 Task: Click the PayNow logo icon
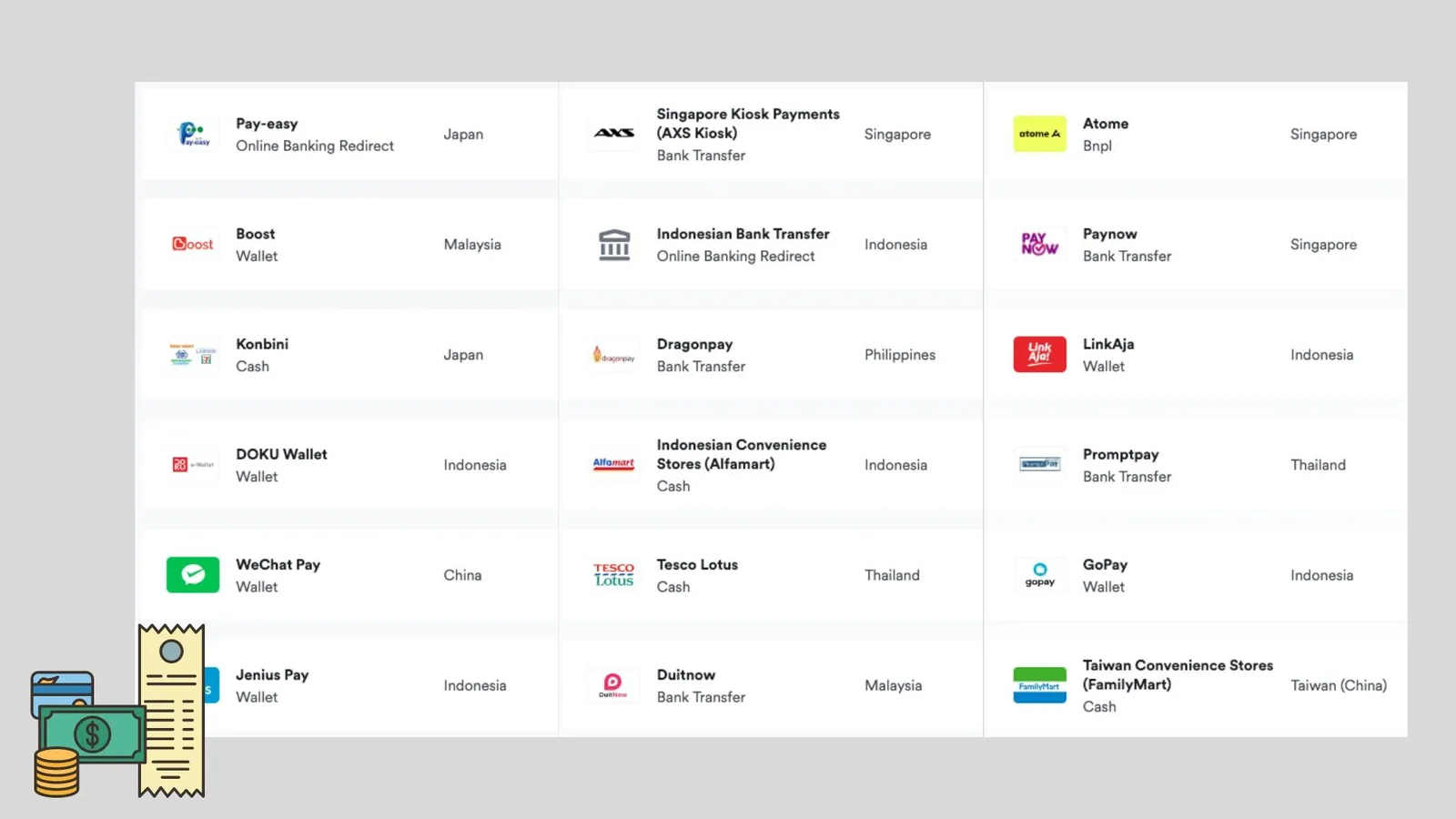tap(1039, 244)
